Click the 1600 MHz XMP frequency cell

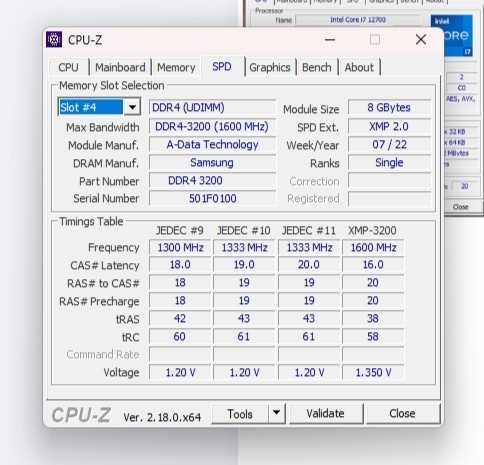[x=373, y=248]
